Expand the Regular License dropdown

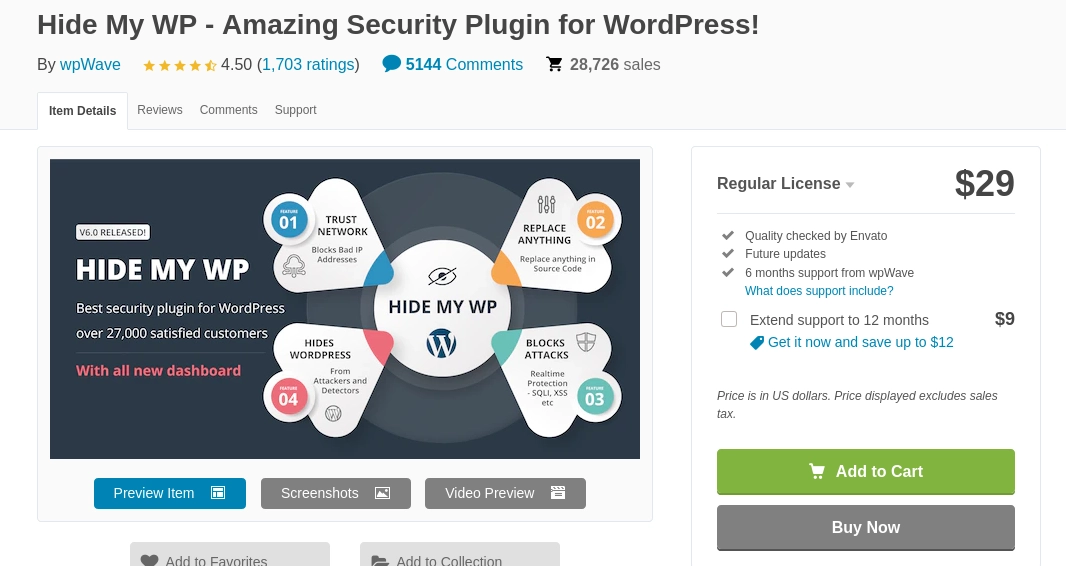tap(849, 185)
